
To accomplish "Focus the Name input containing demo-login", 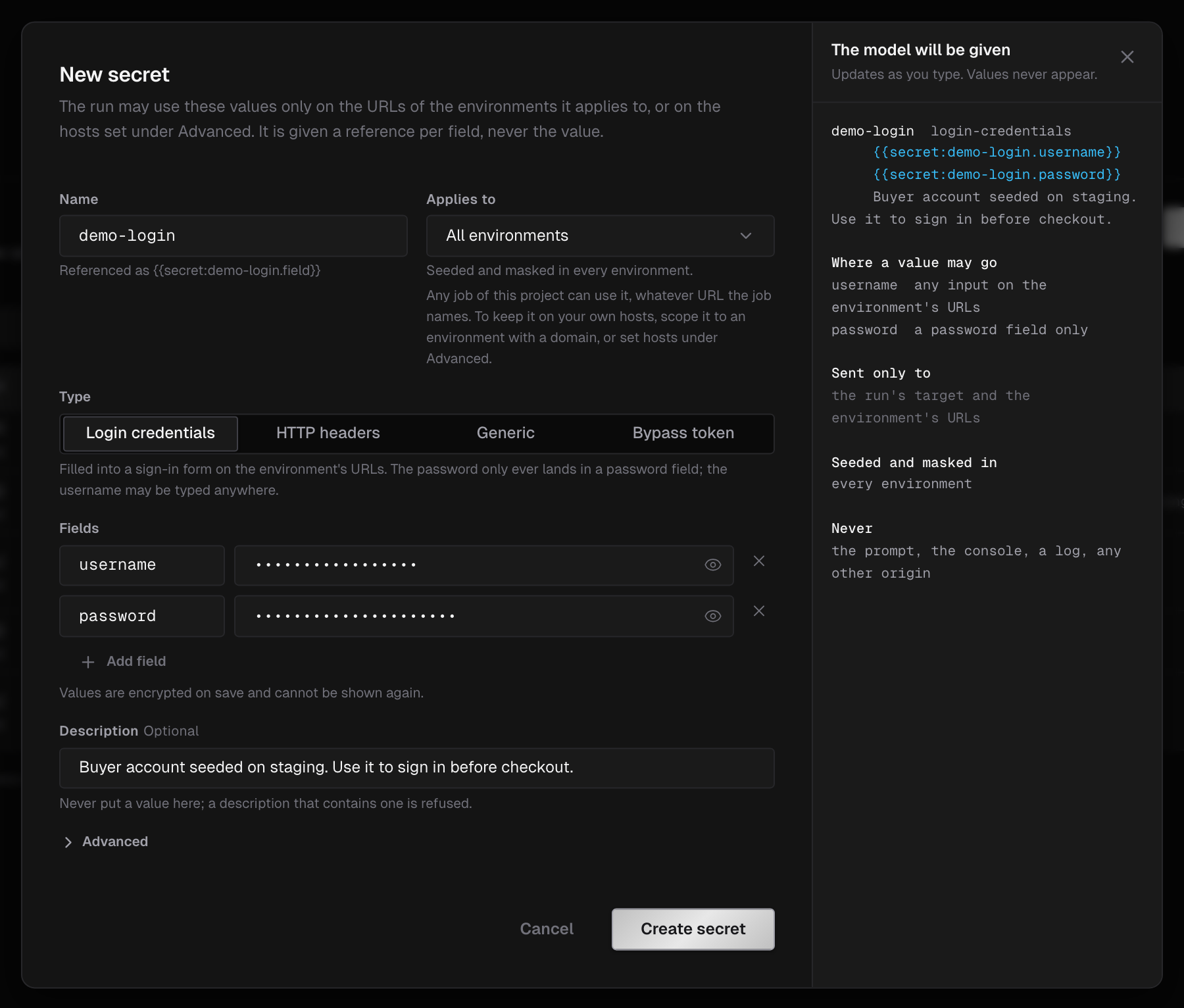I will point(233,236).
